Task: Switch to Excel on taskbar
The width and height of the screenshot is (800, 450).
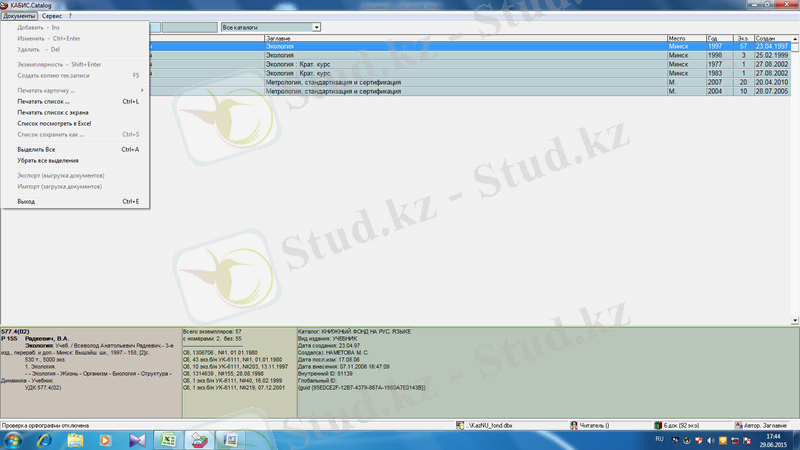Action: point(168,440)
